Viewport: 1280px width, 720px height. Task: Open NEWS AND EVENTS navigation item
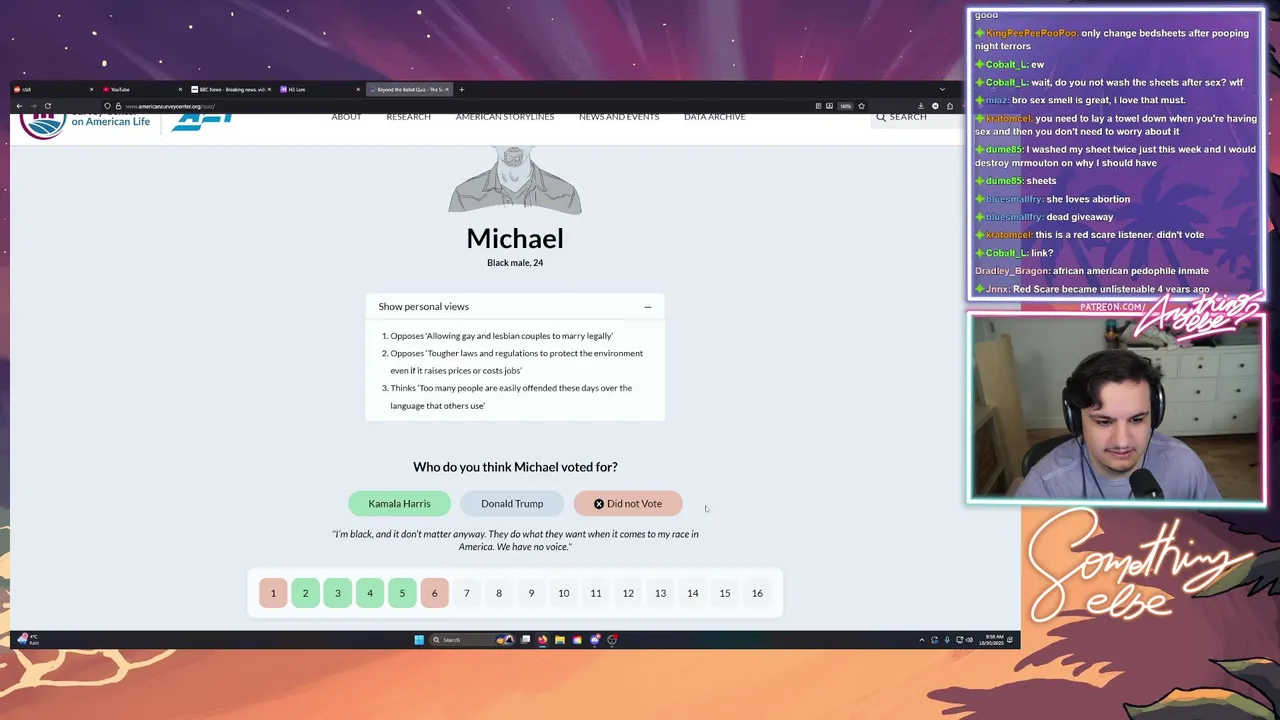pyautogui.click(x=619, y=117)
